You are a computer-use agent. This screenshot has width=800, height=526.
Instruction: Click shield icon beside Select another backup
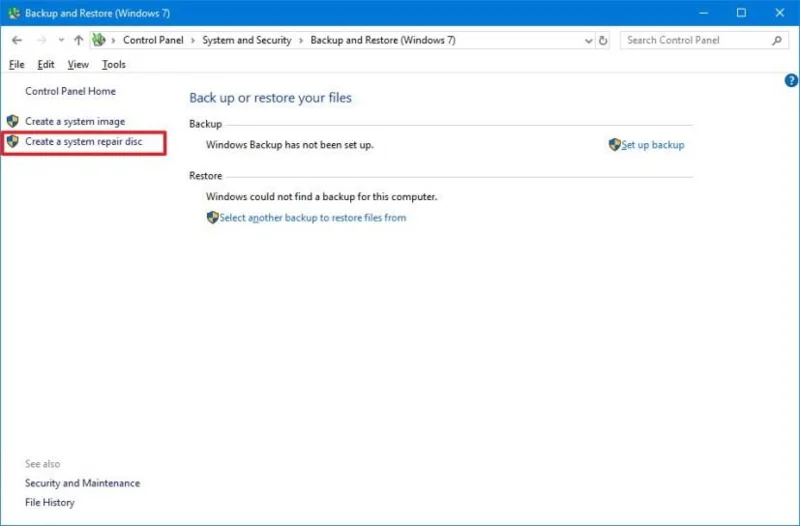pyautogui.click(x=212, y=217)
